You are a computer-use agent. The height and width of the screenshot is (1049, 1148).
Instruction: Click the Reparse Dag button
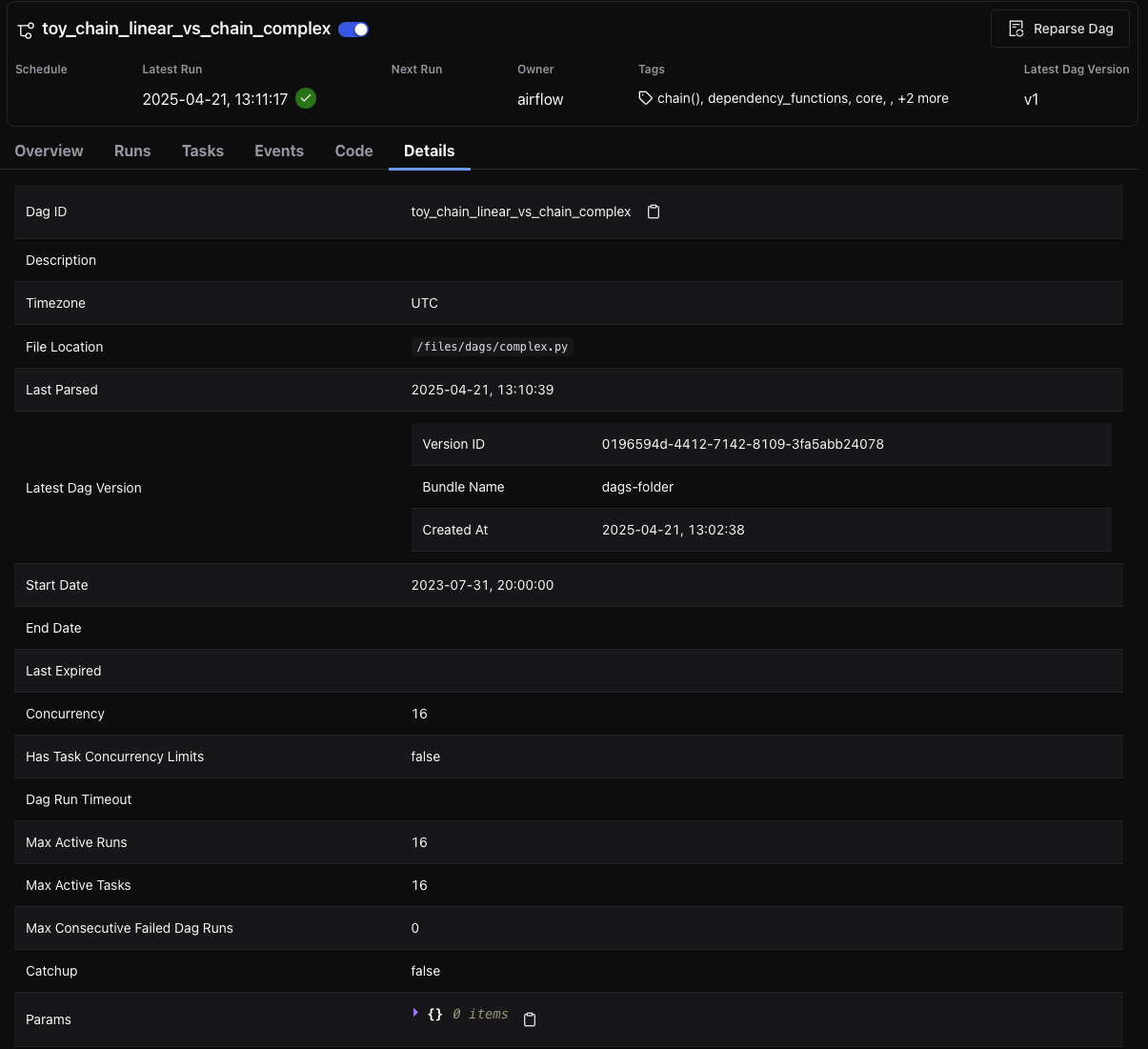click(1059, 29)
